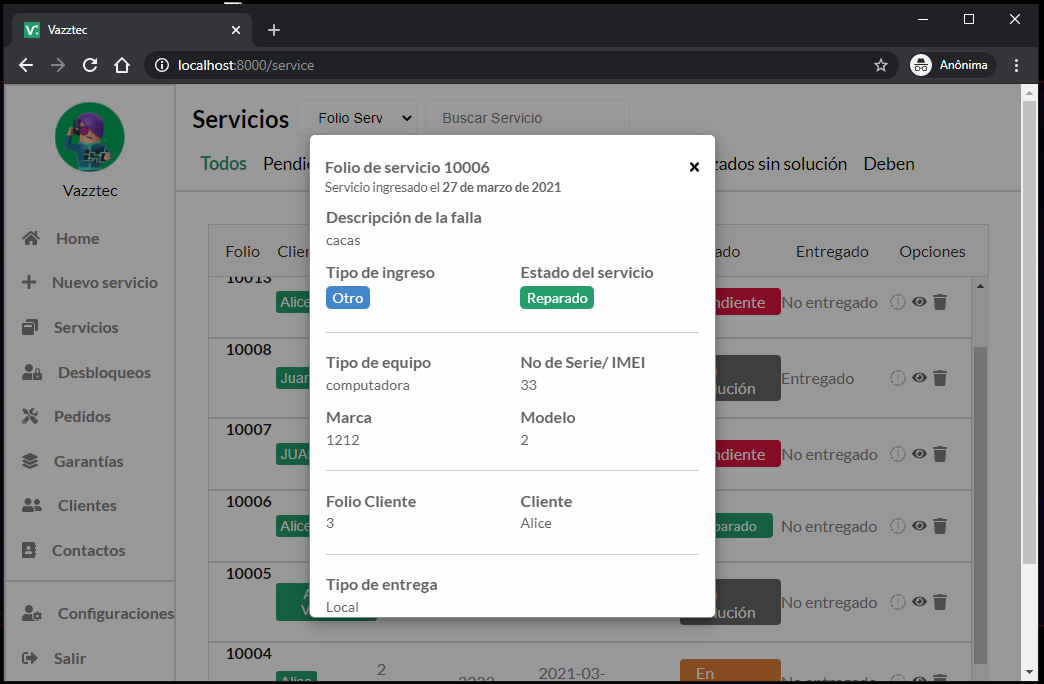Image resolution: width=1044 pixels, height=684 pixels.
Task: Click the browser home button
Action: (x=122, y=65)
